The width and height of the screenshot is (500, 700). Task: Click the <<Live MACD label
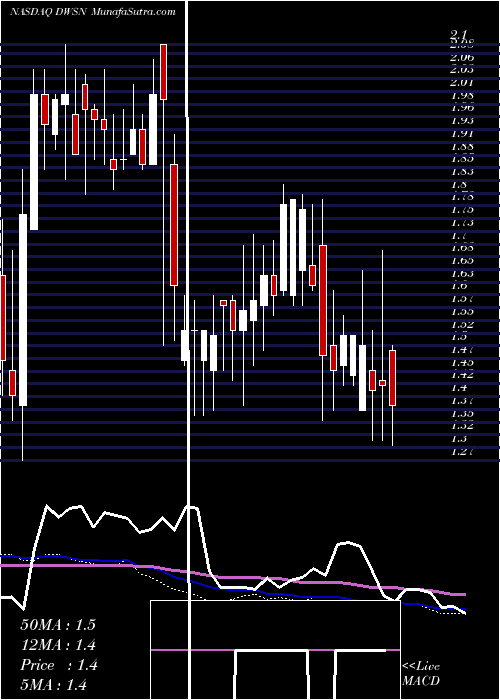pyautogui.click(x=421, y=674)
